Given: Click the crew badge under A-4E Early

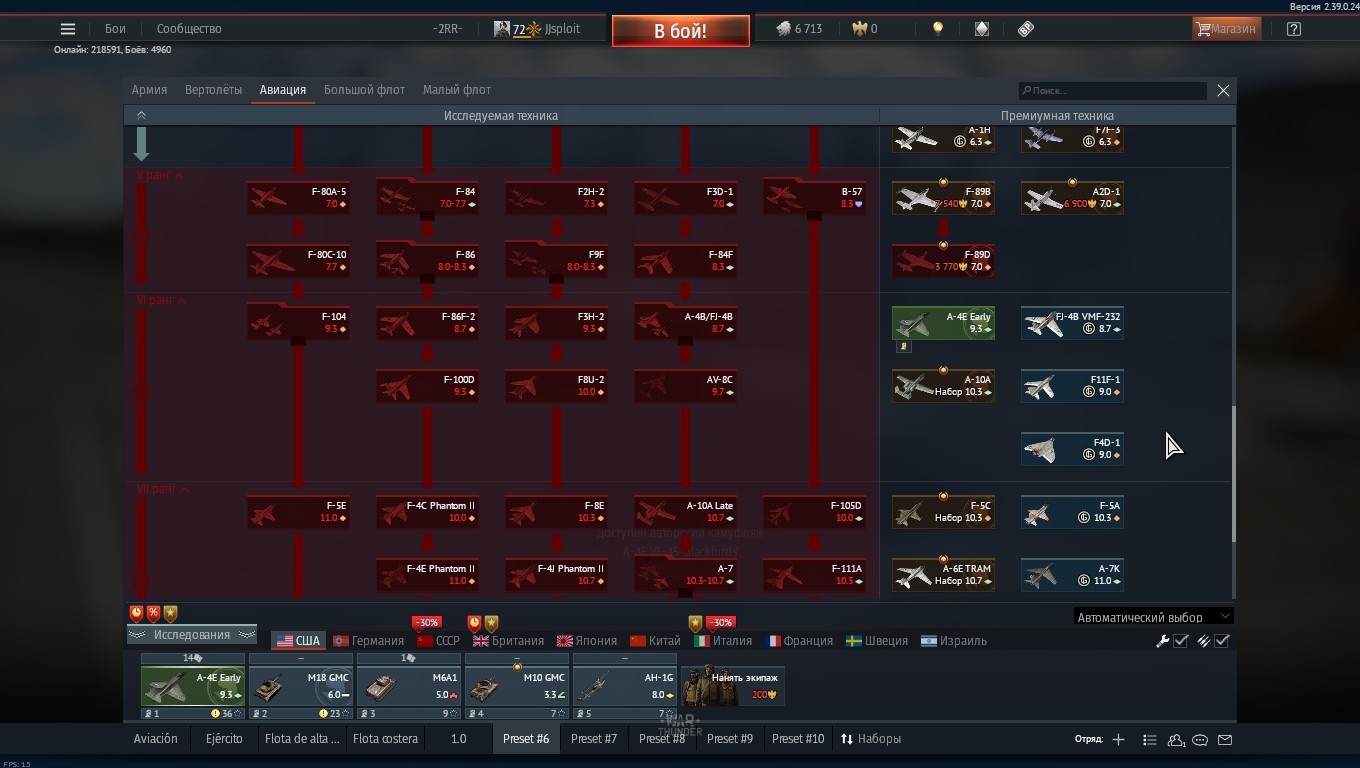Looking at the screenshot, I should [903, 347].
